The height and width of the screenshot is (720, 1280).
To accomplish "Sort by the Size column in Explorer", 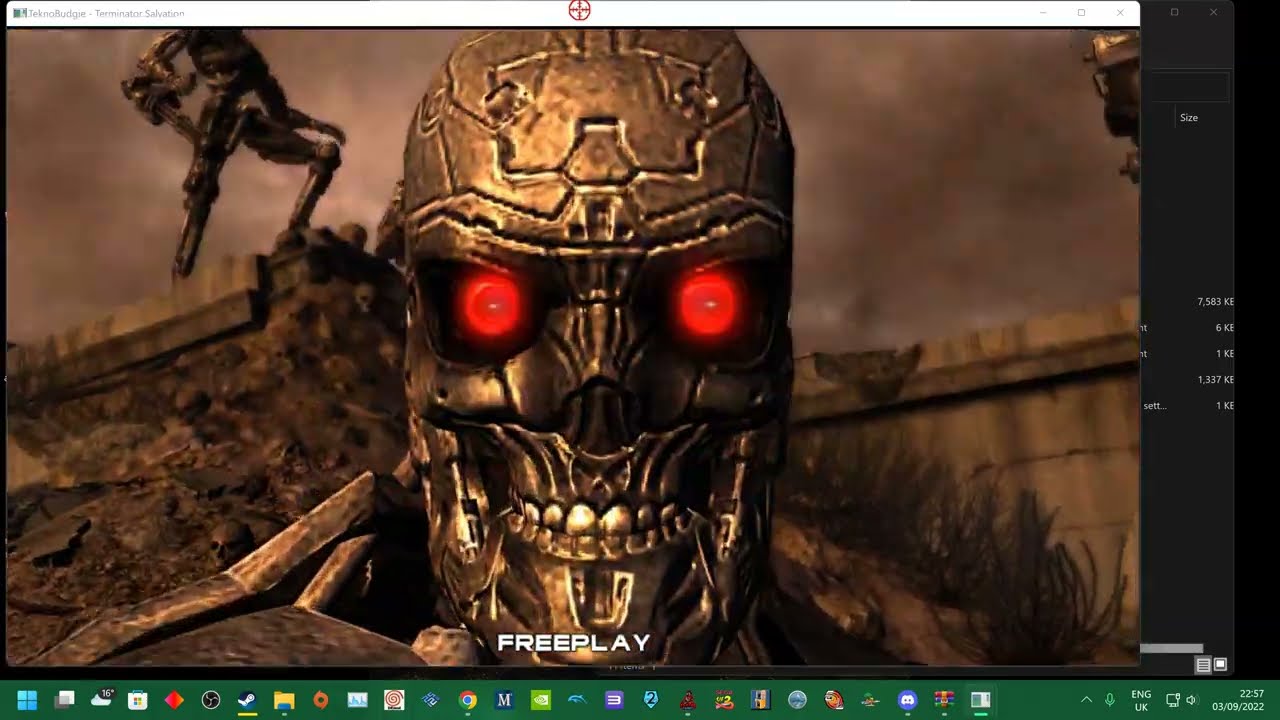I will click(x=1188, y=118).
